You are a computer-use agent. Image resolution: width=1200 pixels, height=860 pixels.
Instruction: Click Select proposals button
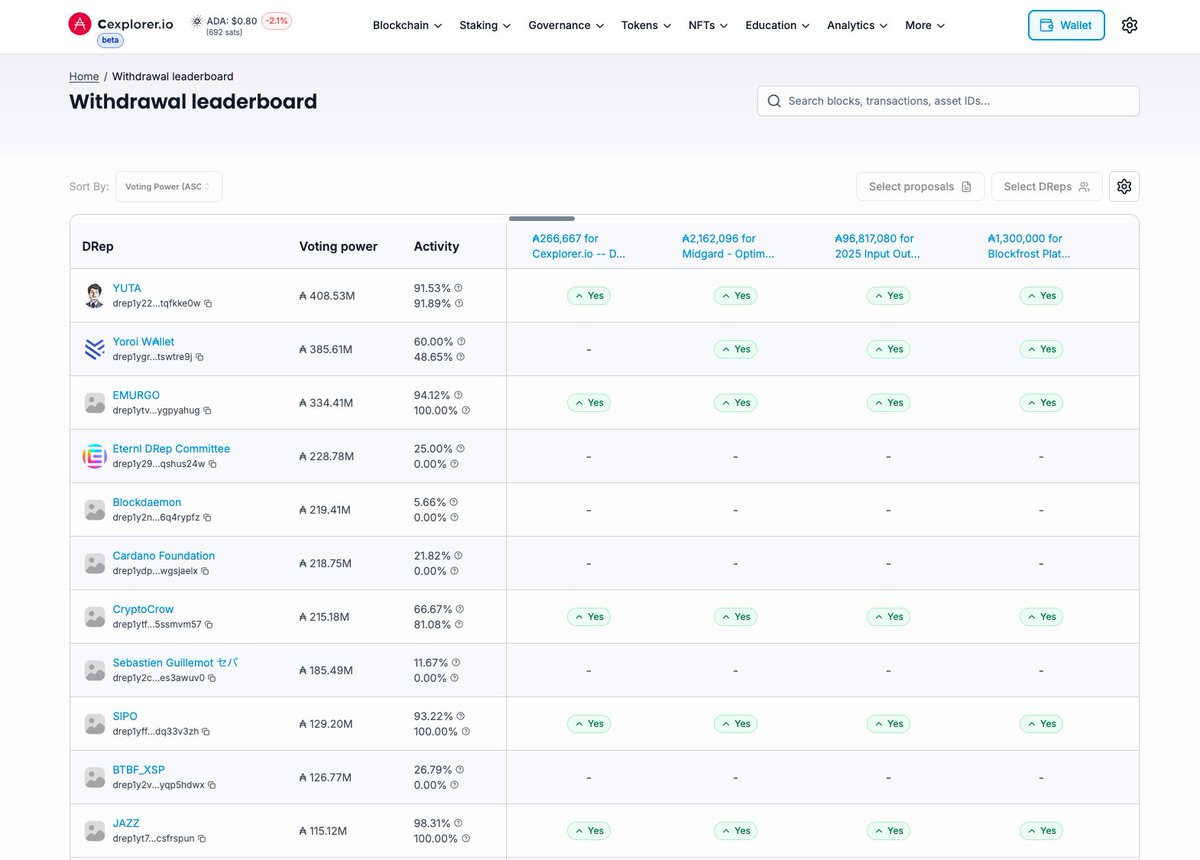920,186
